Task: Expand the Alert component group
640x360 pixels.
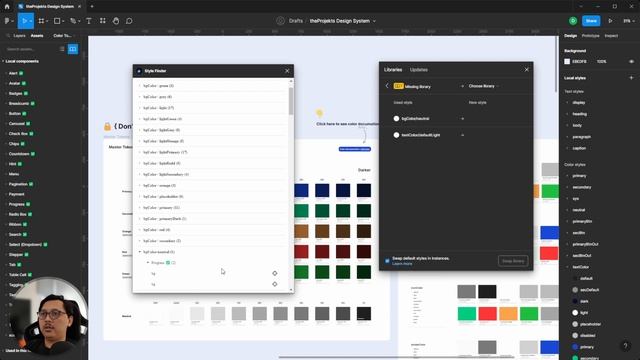Action: click(6, 73)
